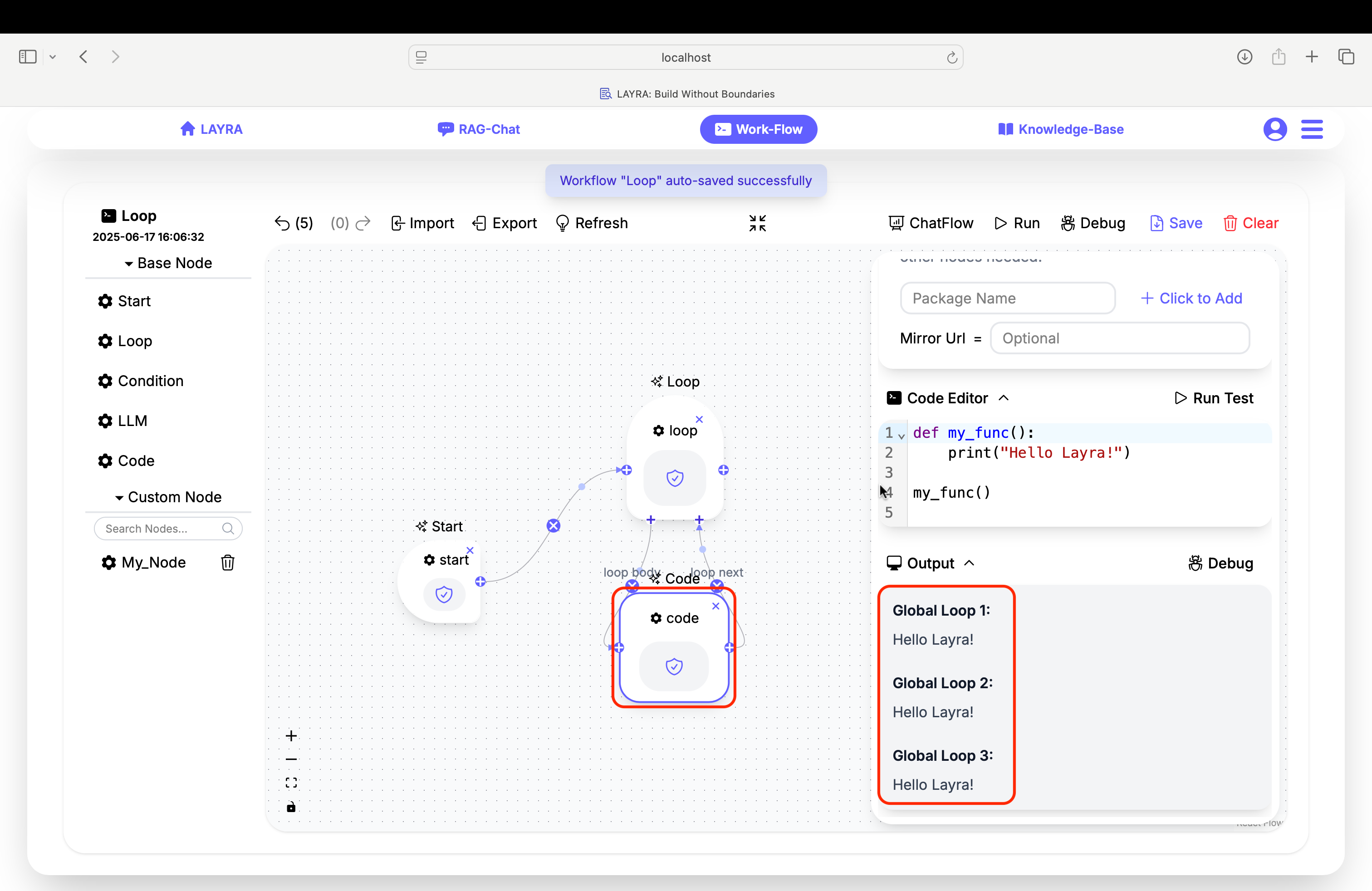Click Debug in the Output panel
Image resolution: width=1372 pixels, height=891 pixels.
tap(1220, 563)
